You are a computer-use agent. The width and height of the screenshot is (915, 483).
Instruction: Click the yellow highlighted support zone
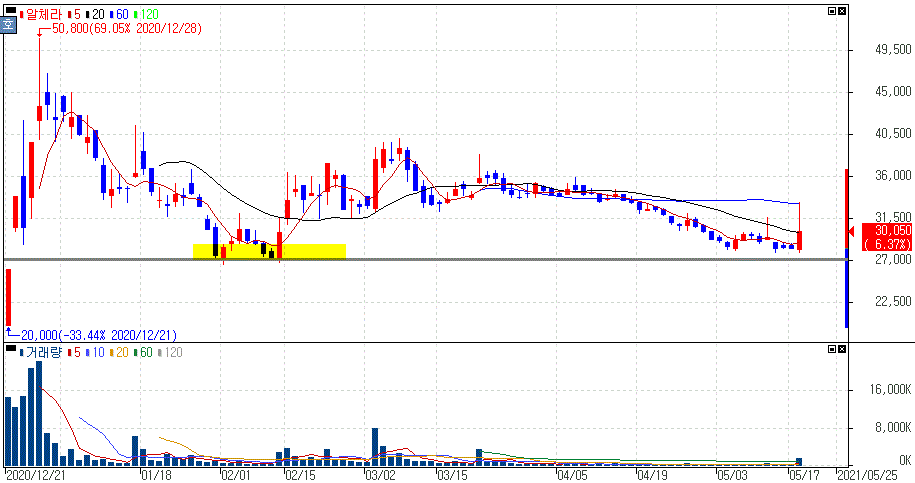click(270, 251)
